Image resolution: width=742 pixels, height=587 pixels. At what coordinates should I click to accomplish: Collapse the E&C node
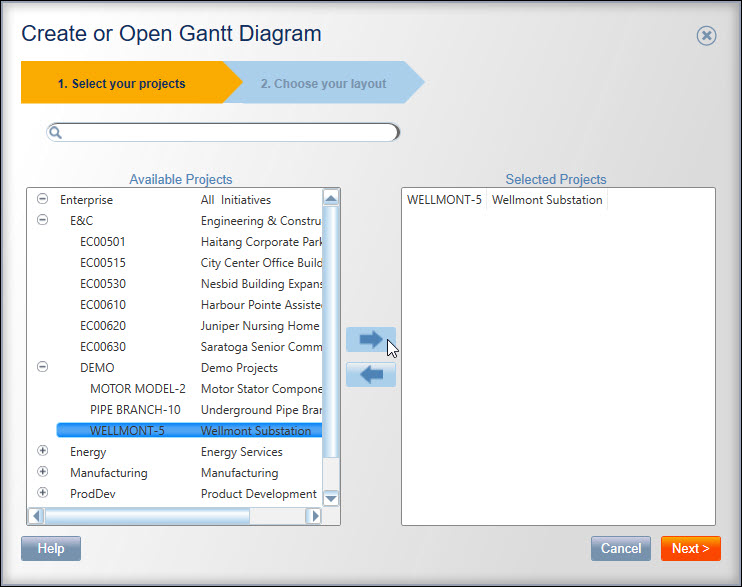[x=43, y=220]
